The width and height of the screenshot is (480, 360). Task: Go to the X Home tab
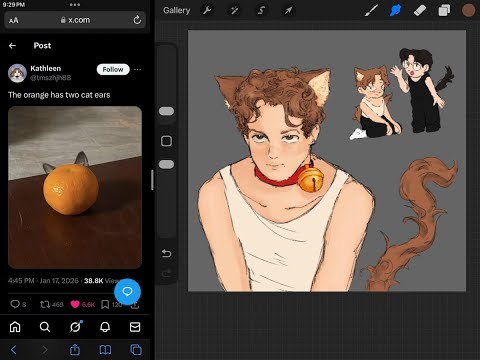[x=15, y=327]
